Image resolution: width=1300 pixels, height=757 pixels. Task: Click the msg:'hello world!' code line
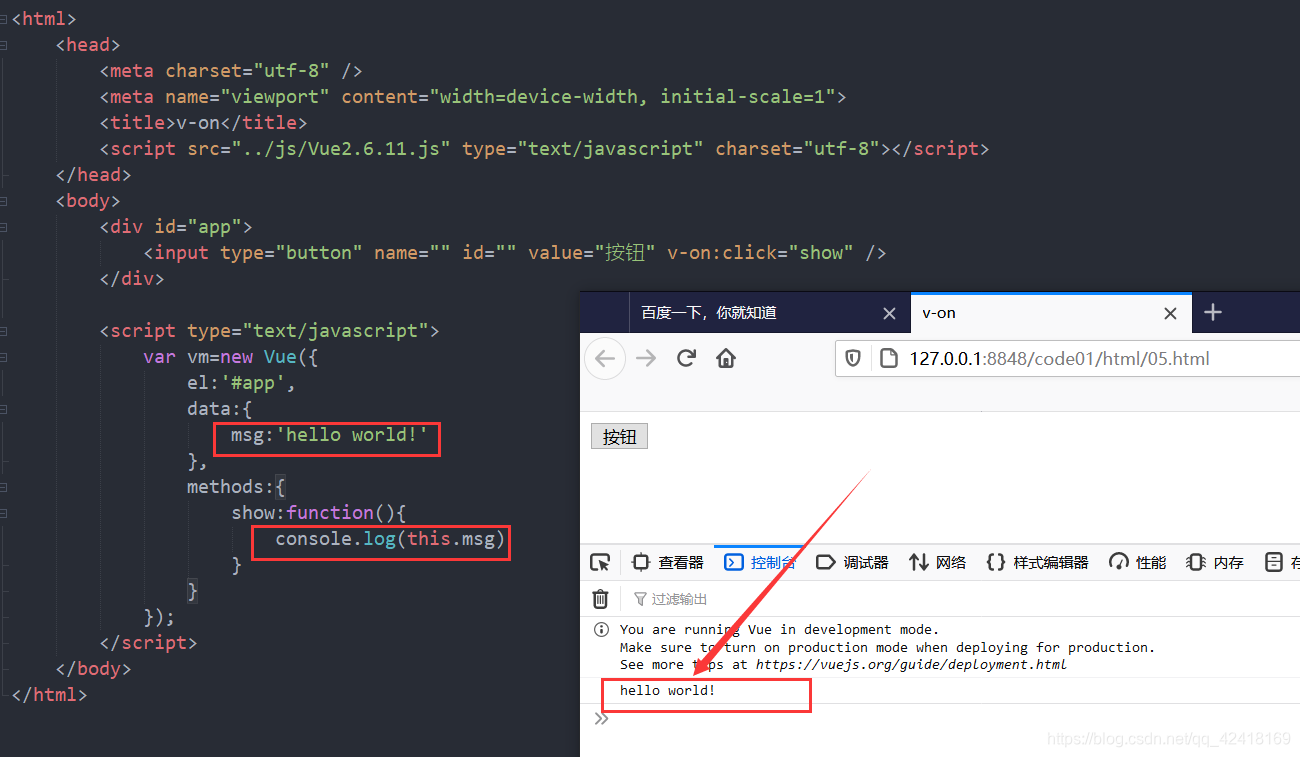329,435
